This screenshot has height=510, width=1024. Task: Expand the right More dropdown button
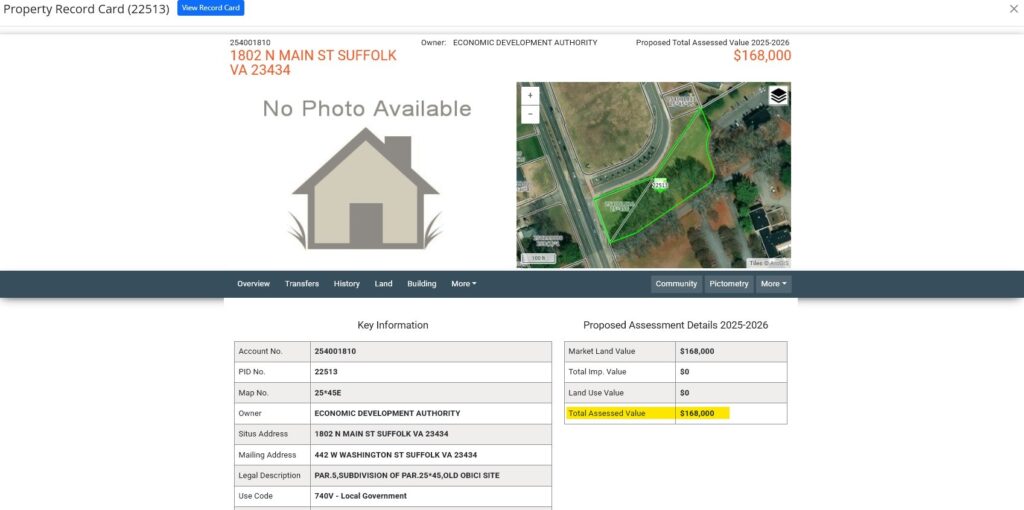773,284
